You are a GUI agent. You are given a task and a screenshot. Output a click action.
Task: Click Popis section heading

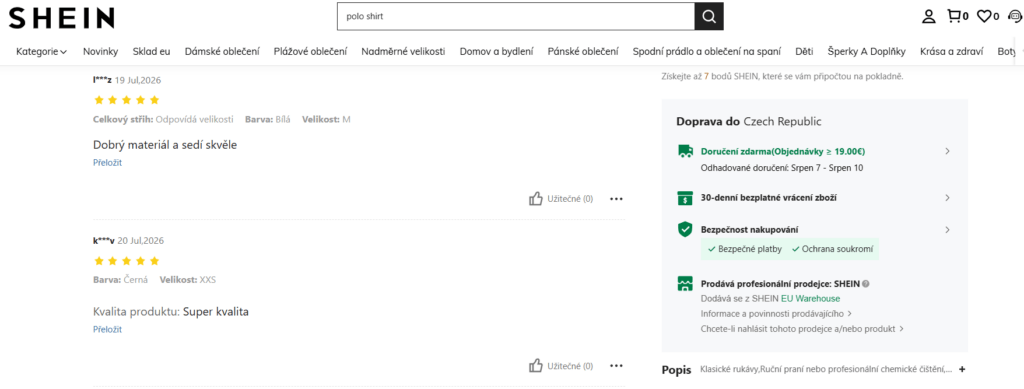click(x=676, y=370)
